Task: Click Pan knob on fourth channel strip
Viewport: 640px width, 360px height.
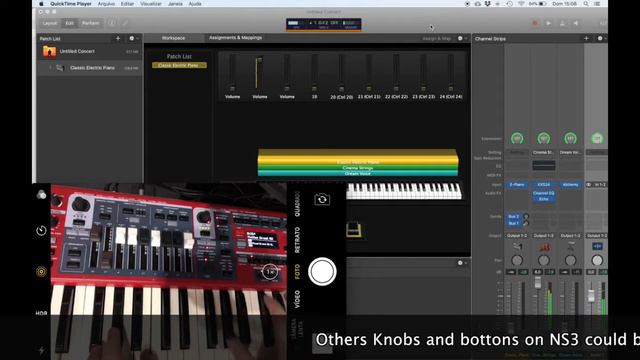Action: tap(597, 260)
